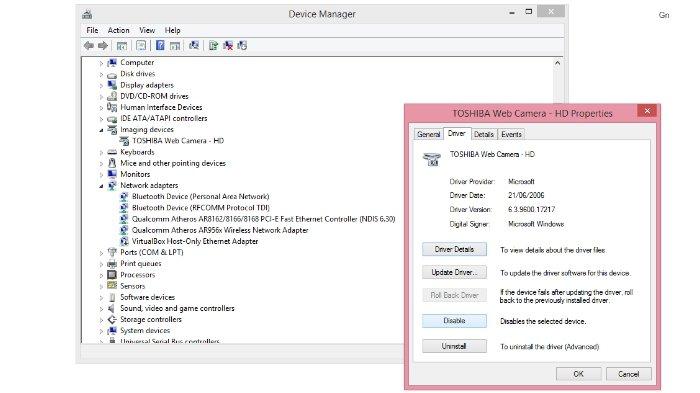Click the Back arrow in Device Manager toolbar
700x393 pixels.
coord(89,46)
